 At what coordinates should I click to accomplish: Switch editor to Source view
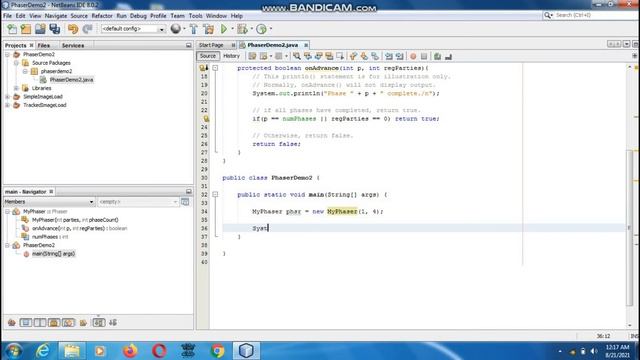point(208,56)
